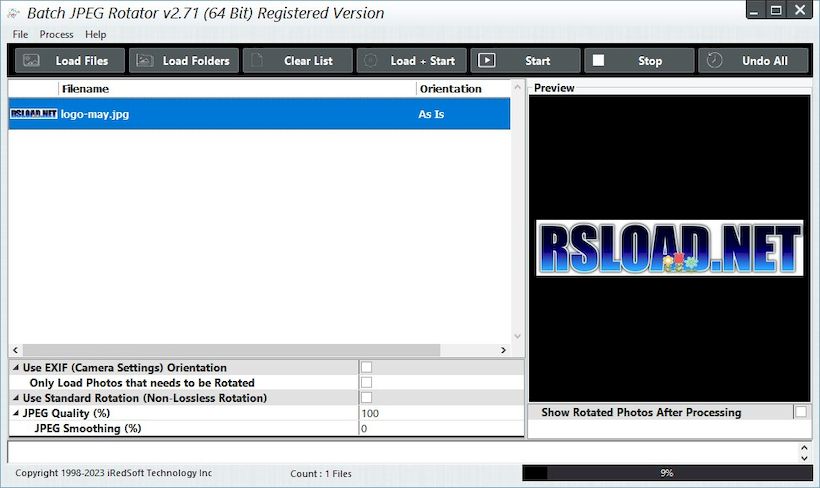Image resolution: width=820 pixels, height=488 pixels.
Task: Click the horizontal scroll right arrow
Action: (503, 350)
